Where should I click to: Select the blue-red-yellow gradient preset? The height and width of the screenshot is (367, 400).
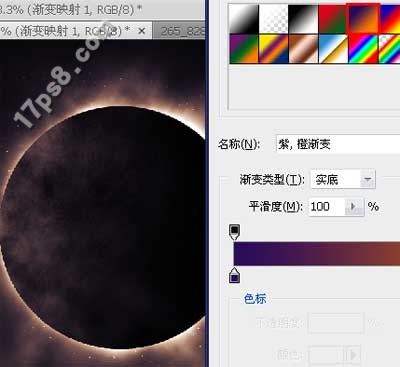(389, 19)
